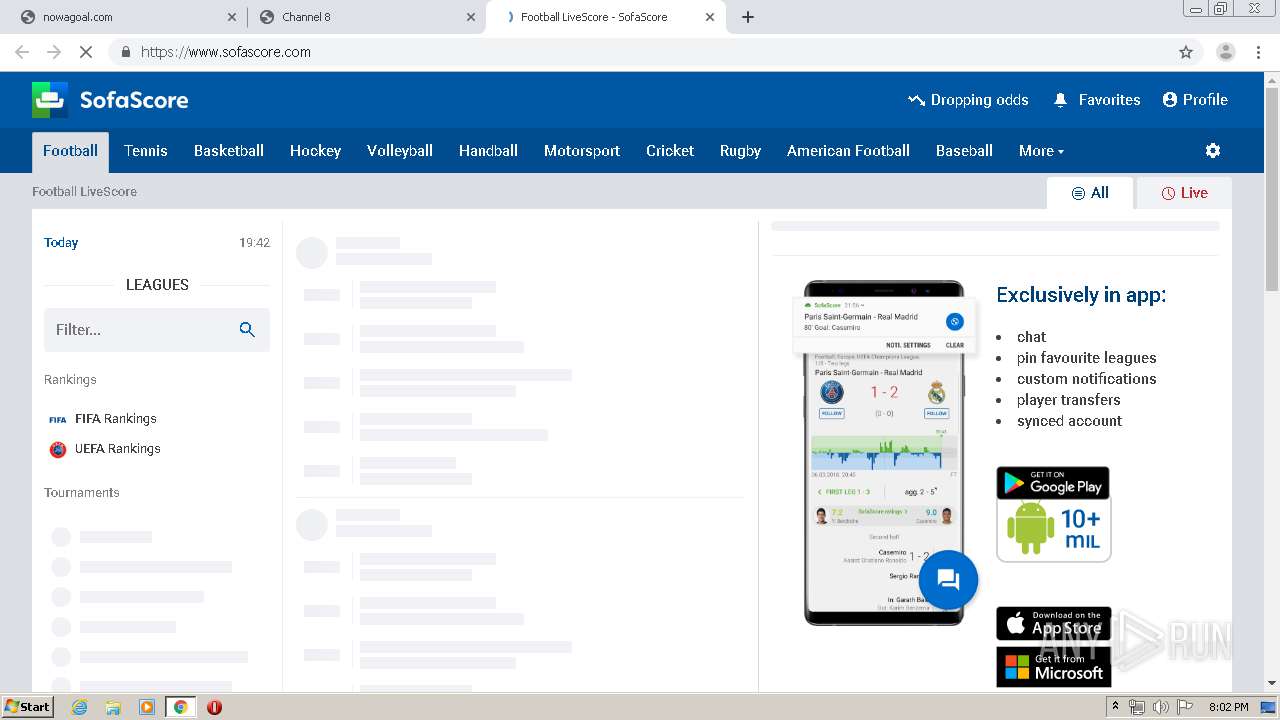1280x720 pixels.
Task: Select the Football sport tab
Action: (x=70, y=151)
